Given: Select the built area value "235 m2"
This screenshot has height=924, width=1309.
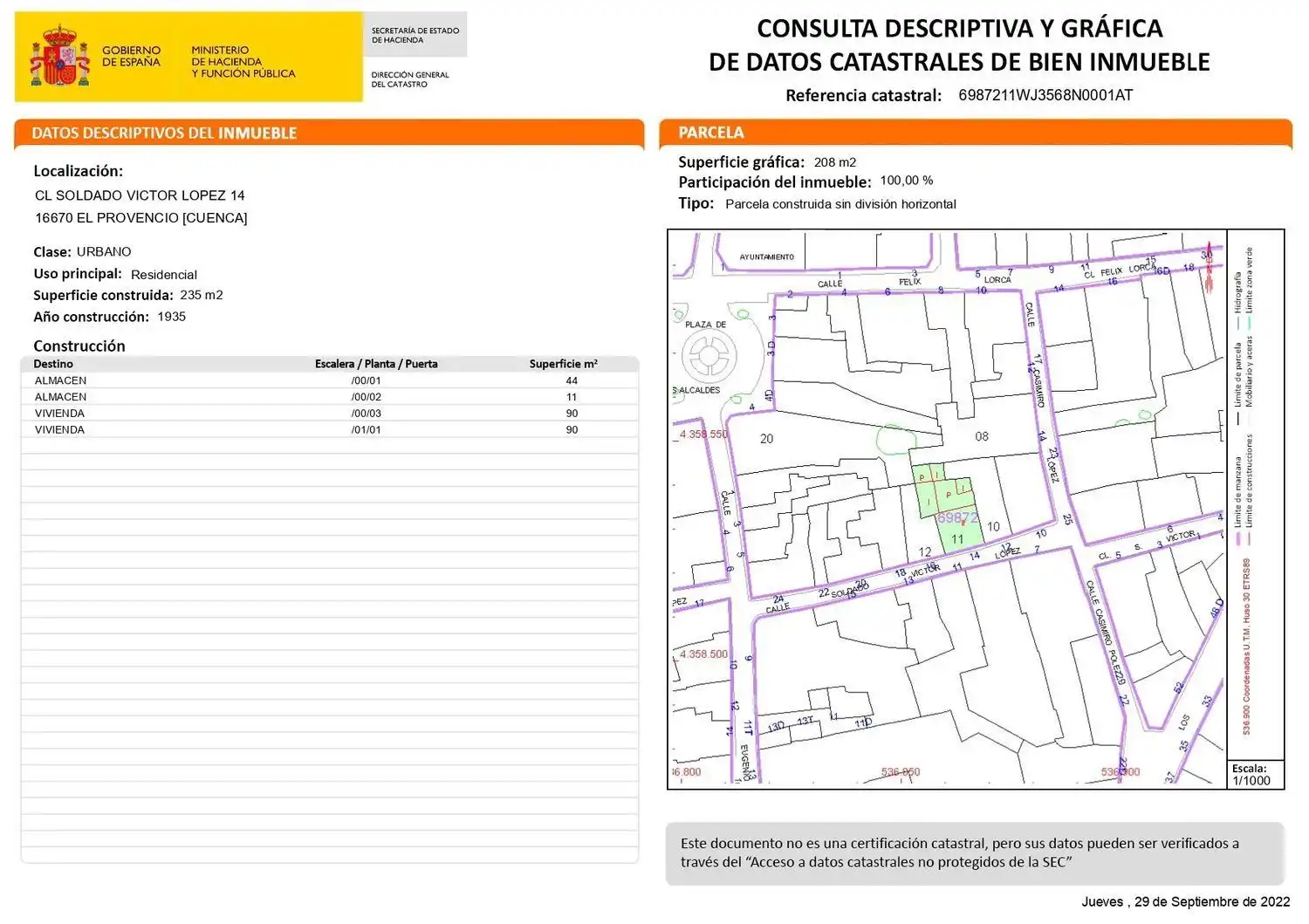Looking at the screenshot, I should point(202,296).
